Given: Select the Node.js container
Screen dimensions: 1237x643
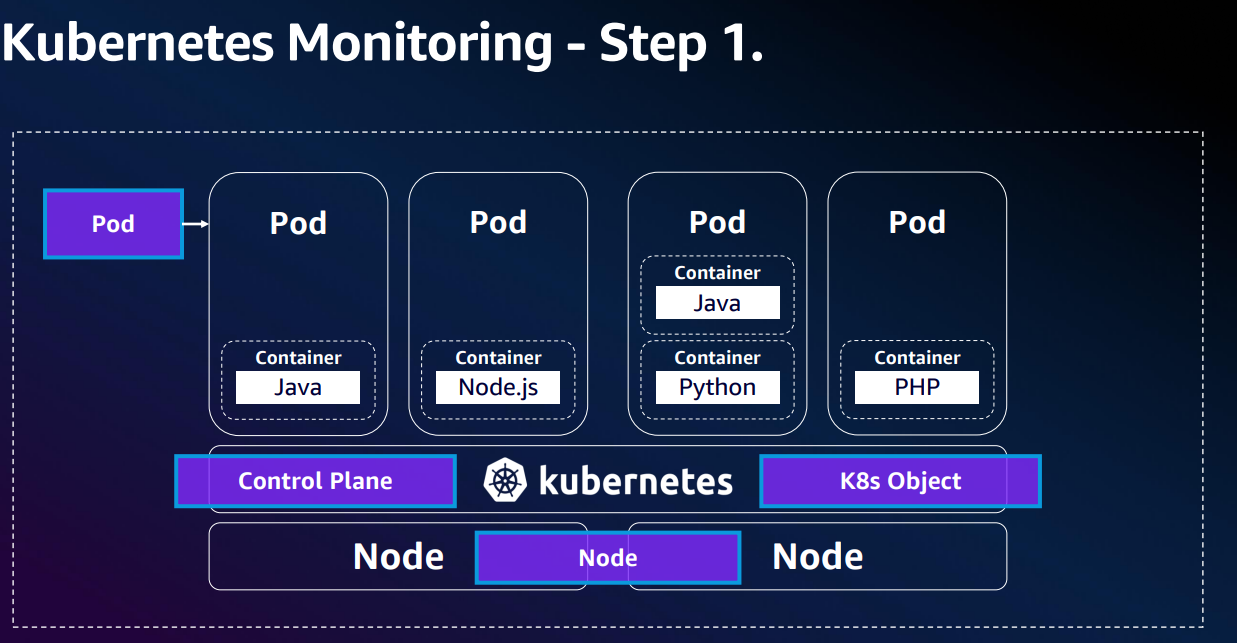Looking at the screenshot, I should pos(497,387).
